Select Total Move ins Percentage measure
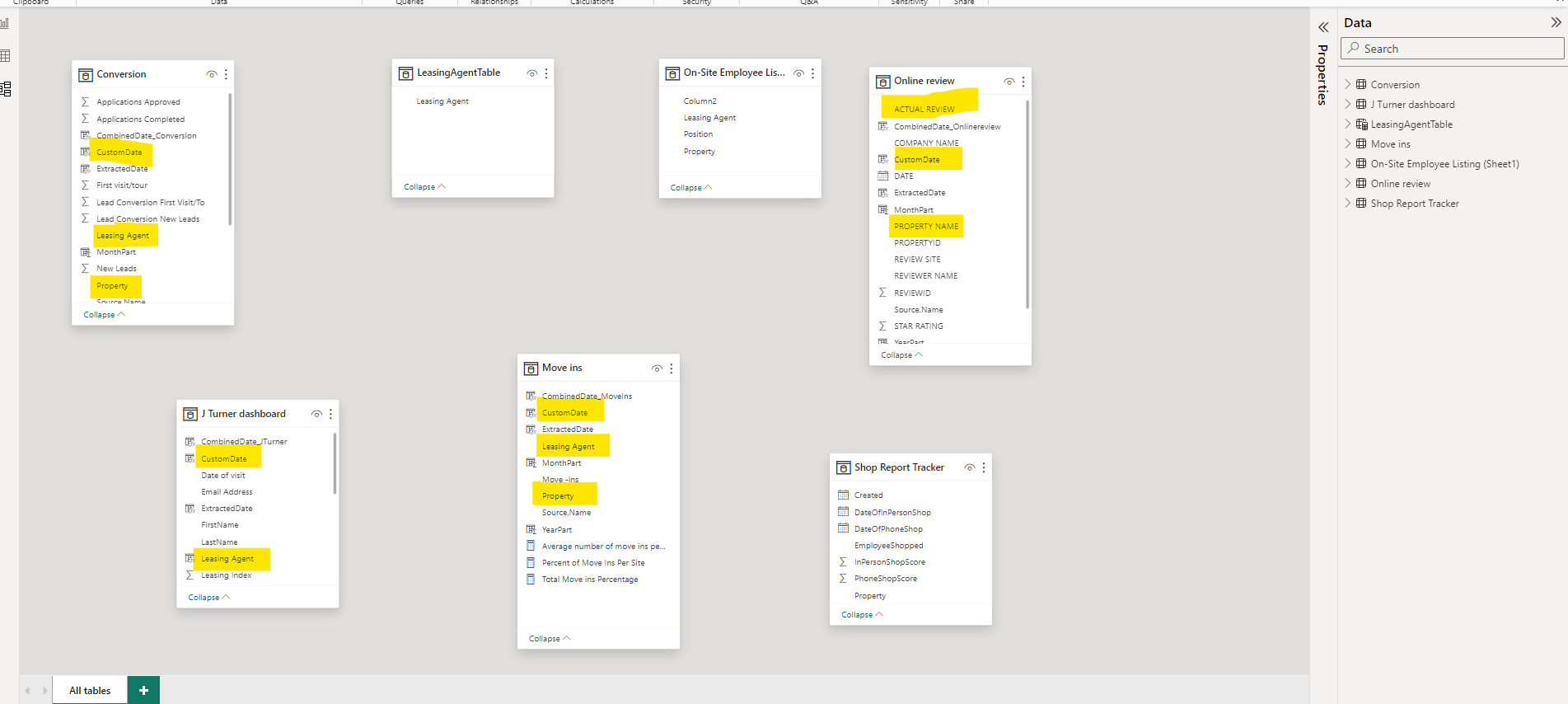Image resolution: width=1568 pixels, height=704 pixels. (x=589, y=580)
